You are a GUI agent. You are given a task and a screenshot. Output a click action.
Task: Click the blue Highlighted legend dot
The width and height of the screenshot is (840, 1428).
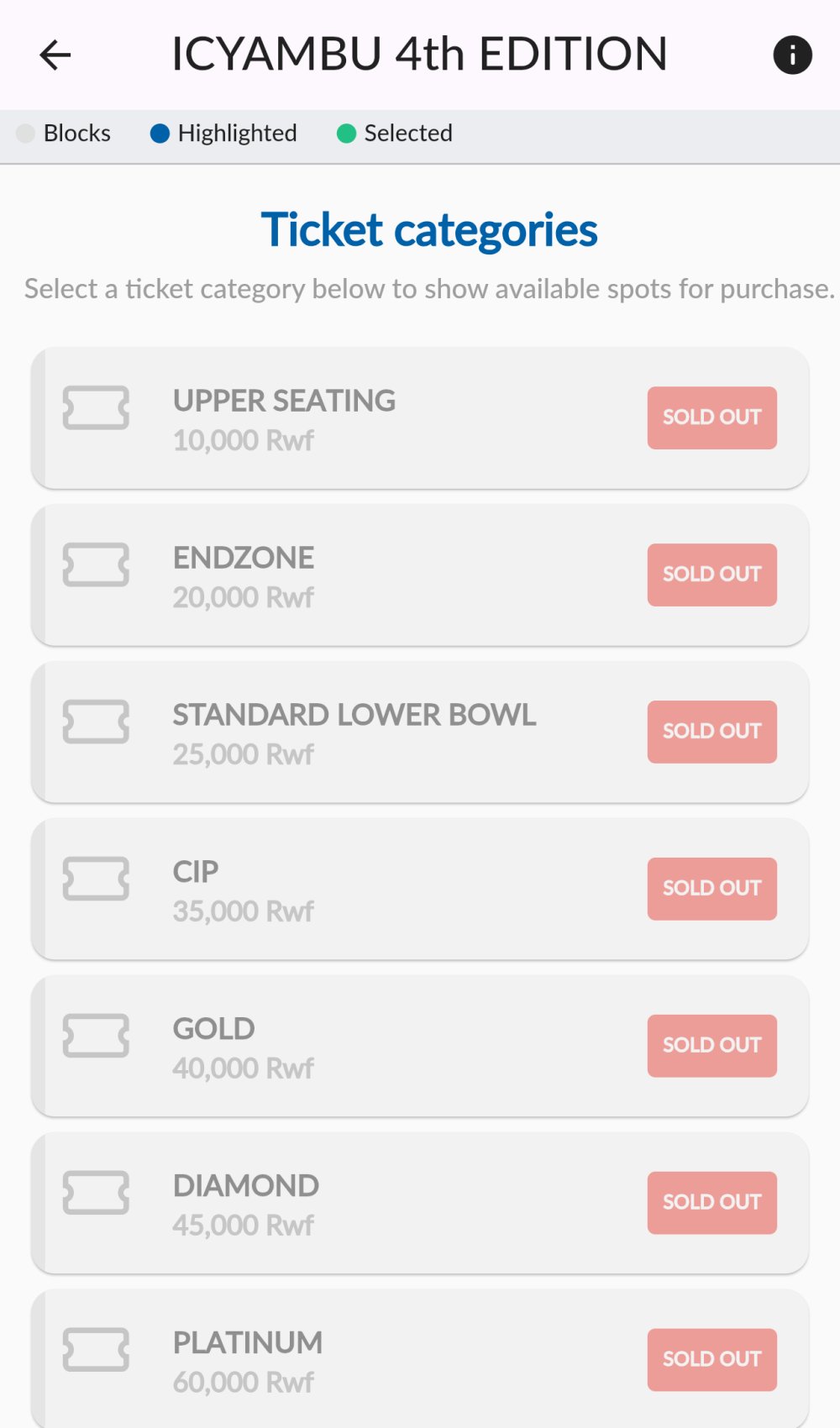coord(160,134)
